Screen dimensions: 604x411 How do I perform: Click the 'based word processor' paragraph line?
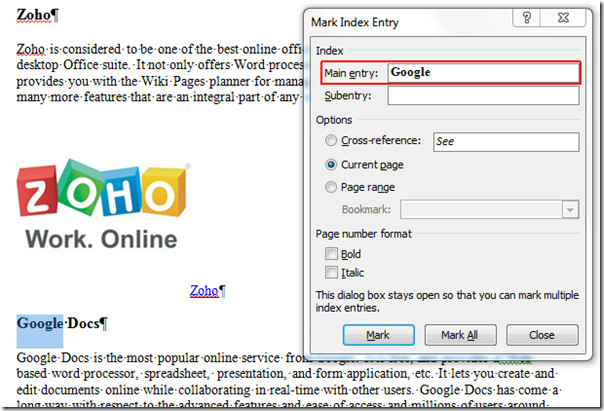285,374
